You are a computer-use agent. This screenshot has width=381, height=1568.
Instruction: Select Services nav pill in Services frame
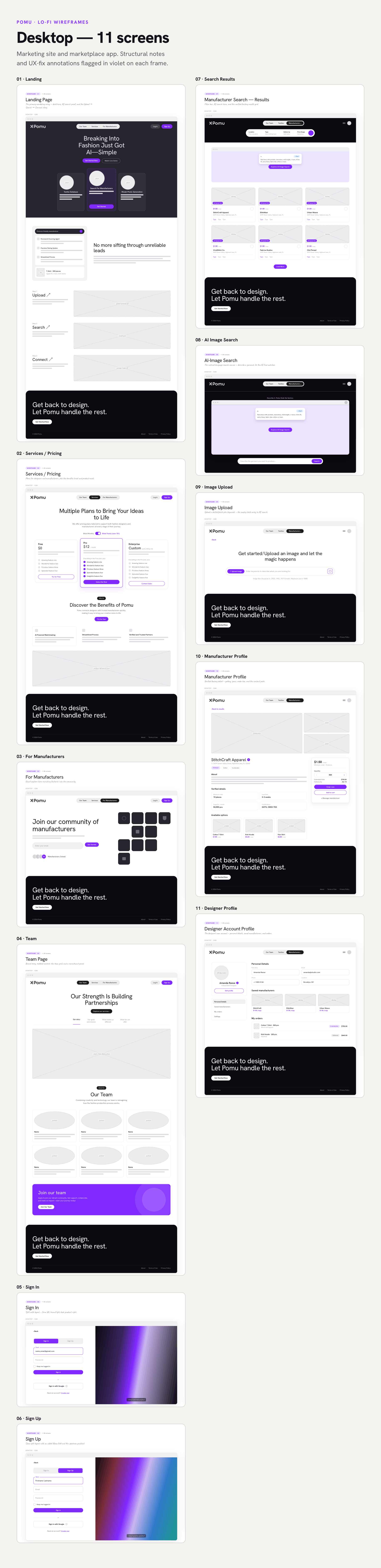click(x=95, y=497)
